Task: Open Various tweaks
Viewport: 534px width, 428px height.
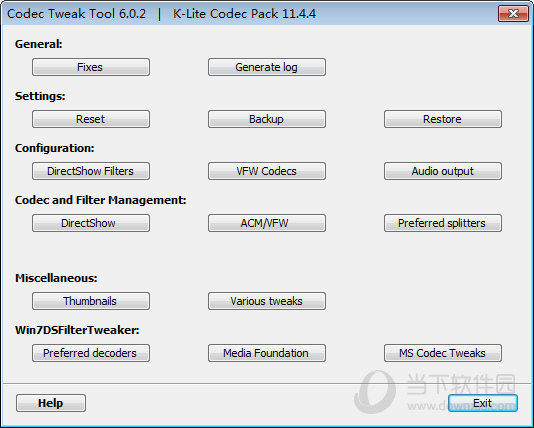Action: [267, 301]
